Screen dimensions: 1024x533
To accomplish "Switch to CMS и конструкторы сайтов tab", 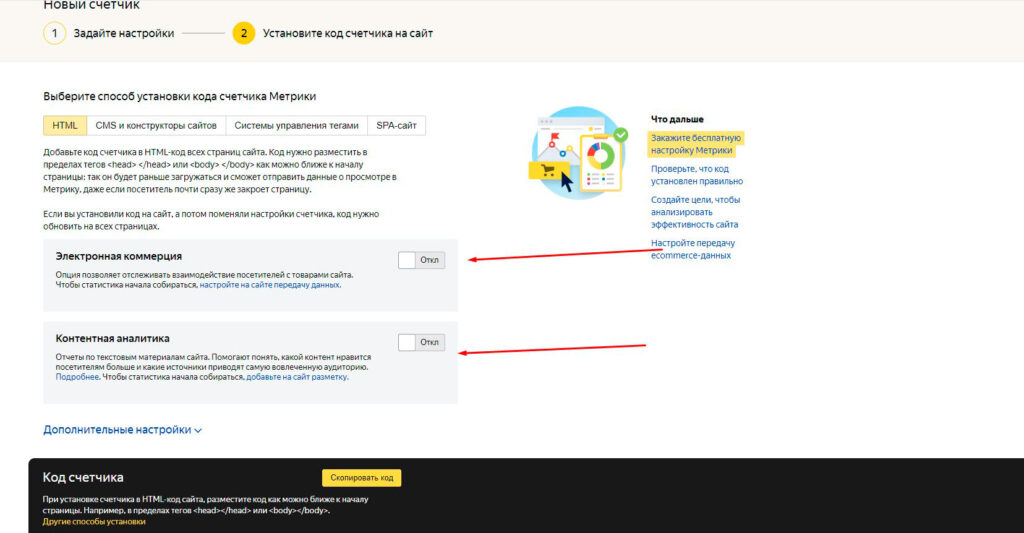I will (156, 125).
